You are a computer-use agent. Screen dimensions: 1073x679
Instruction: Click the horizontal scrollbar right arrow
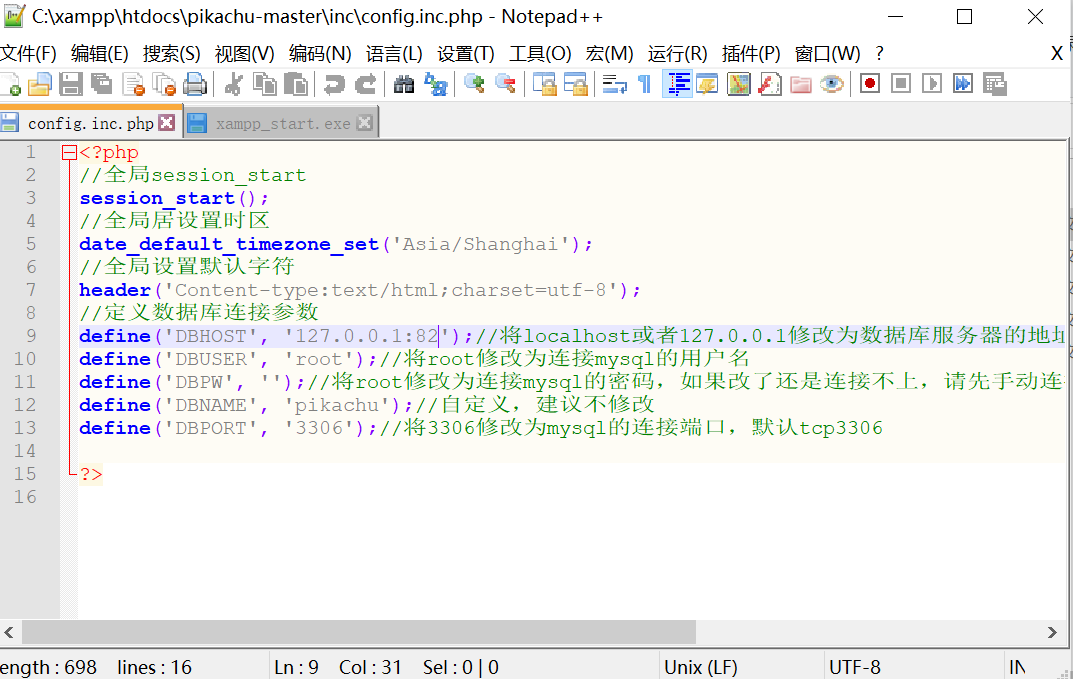[x=1052, y=632]
